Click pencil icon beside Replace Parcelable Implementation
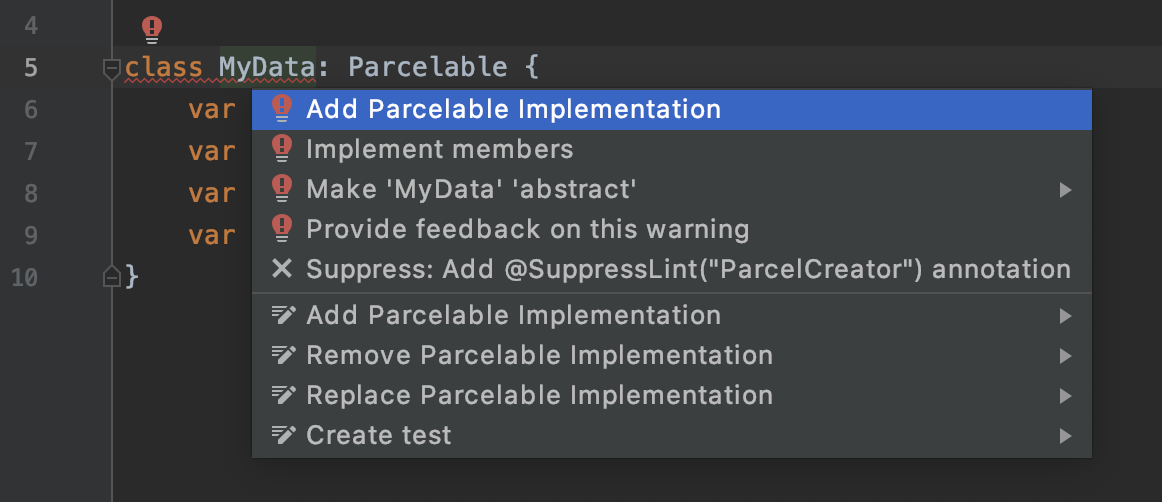Screen dimensions: 1162x502 point(283,395)
